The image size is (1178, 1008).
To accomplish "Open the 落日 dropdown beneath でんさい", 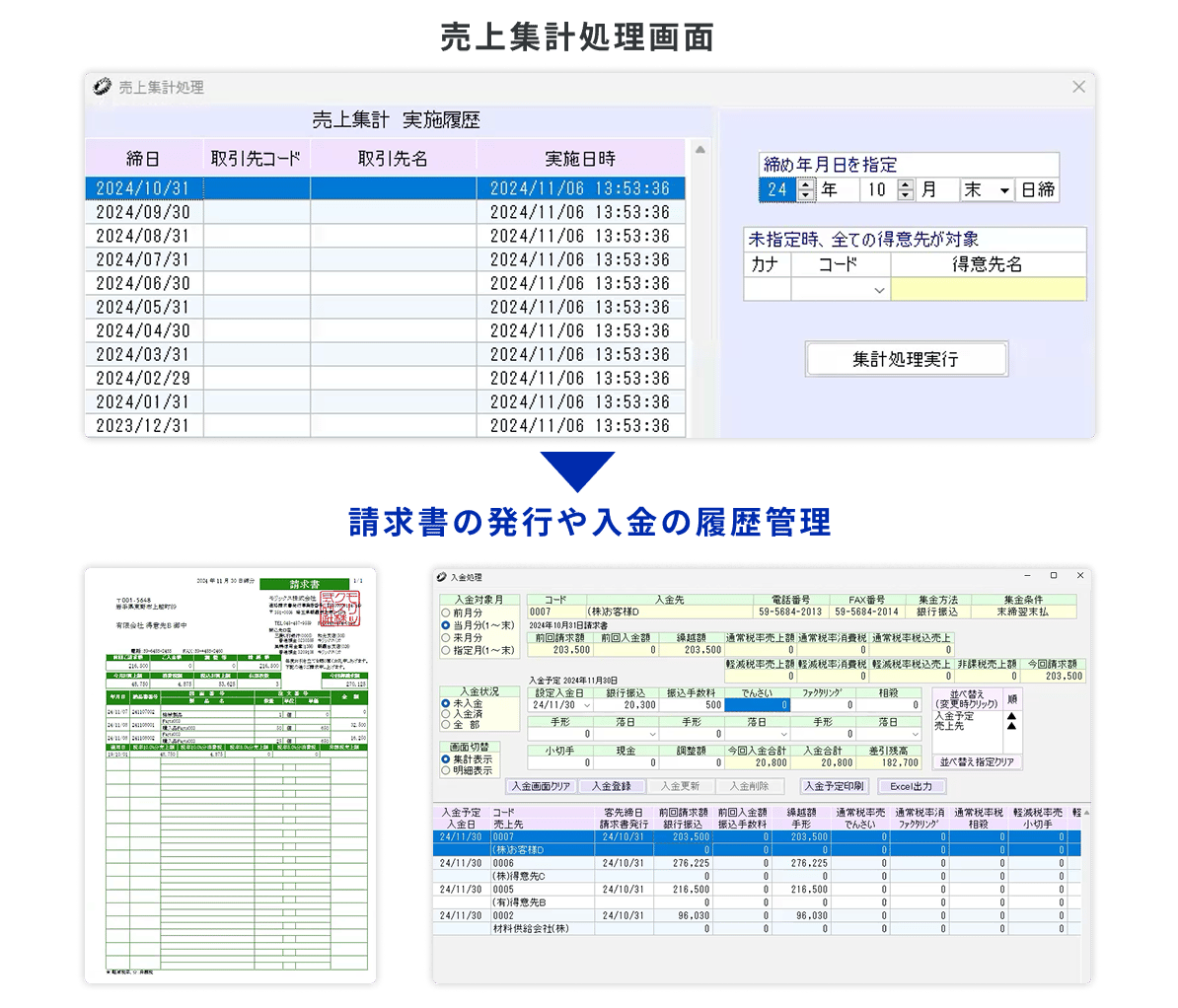I will coord(784,734).
